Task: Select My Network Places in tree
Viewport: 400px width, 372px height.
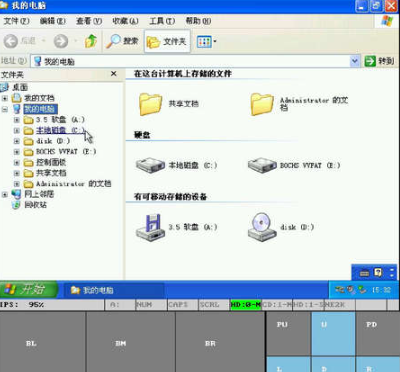Action: pyautogui.click(x=39, y=194)
